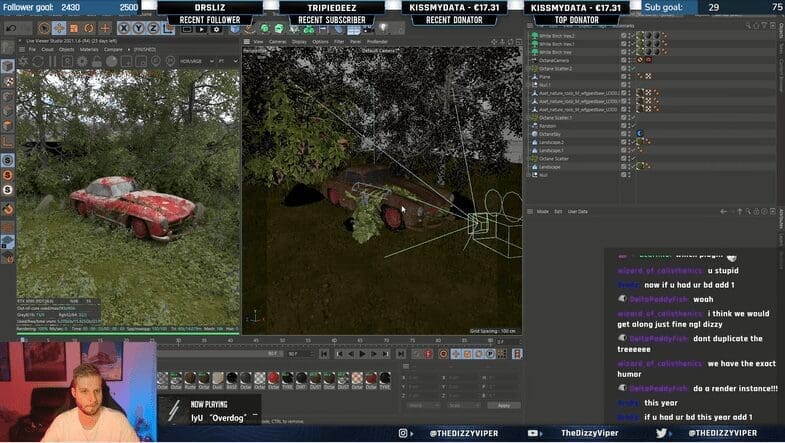785x443 pixels.
Task: Toggle the Z axis lock icon
Action: click(153, 28)
